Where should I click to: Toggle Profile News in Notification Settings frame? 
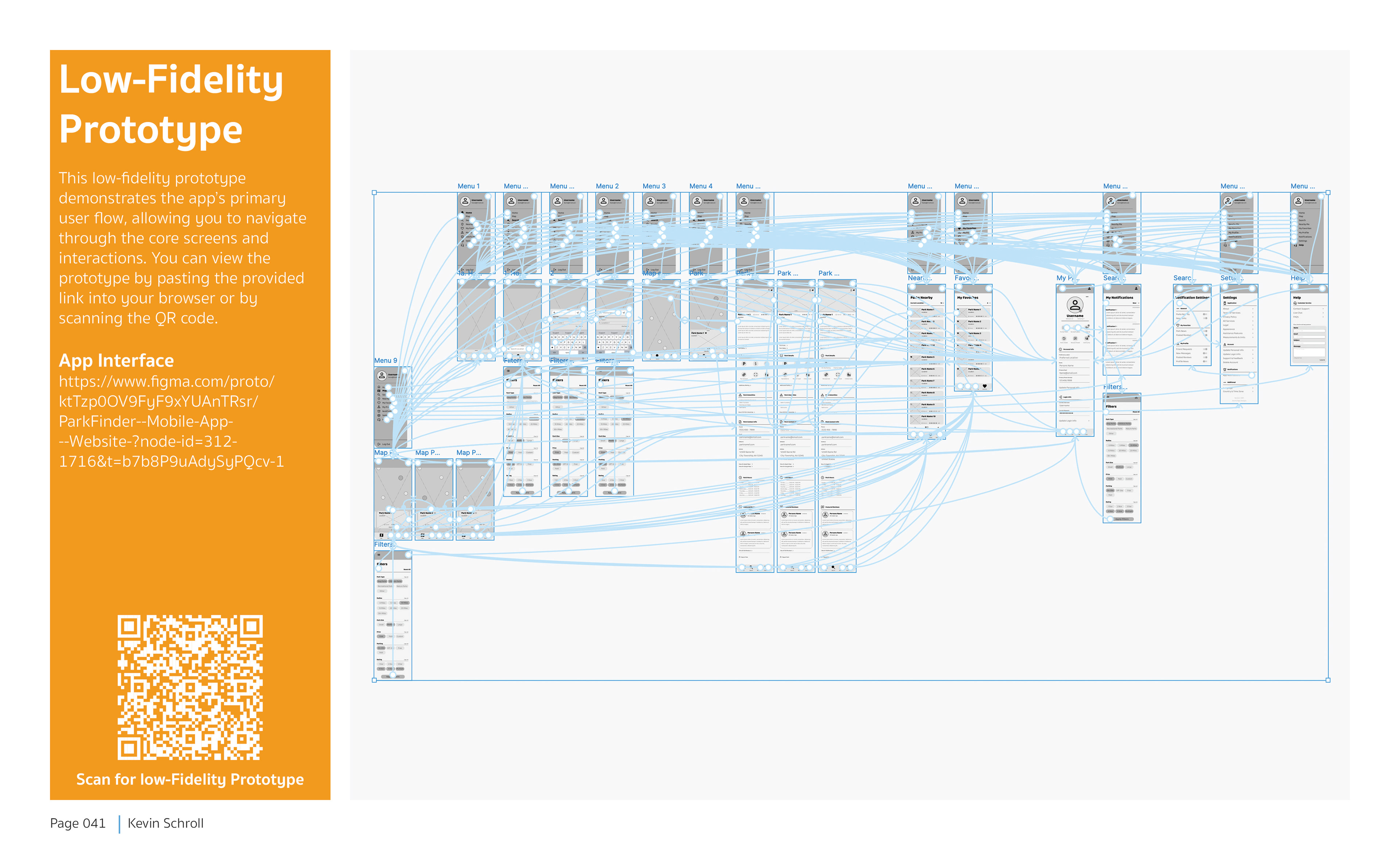point(1205,361)
